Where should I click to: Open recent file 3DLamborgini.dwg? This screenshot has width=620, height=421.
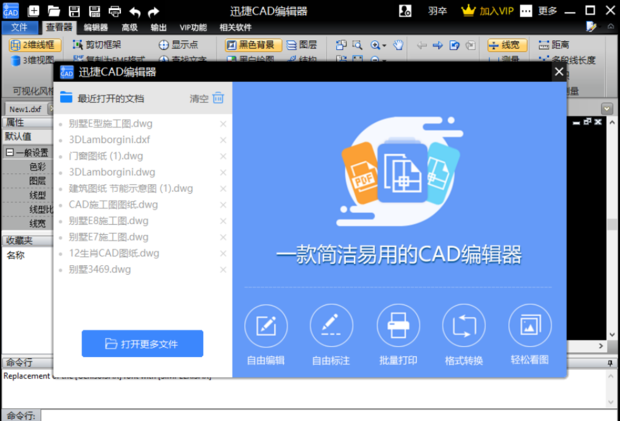pos(112,172)
